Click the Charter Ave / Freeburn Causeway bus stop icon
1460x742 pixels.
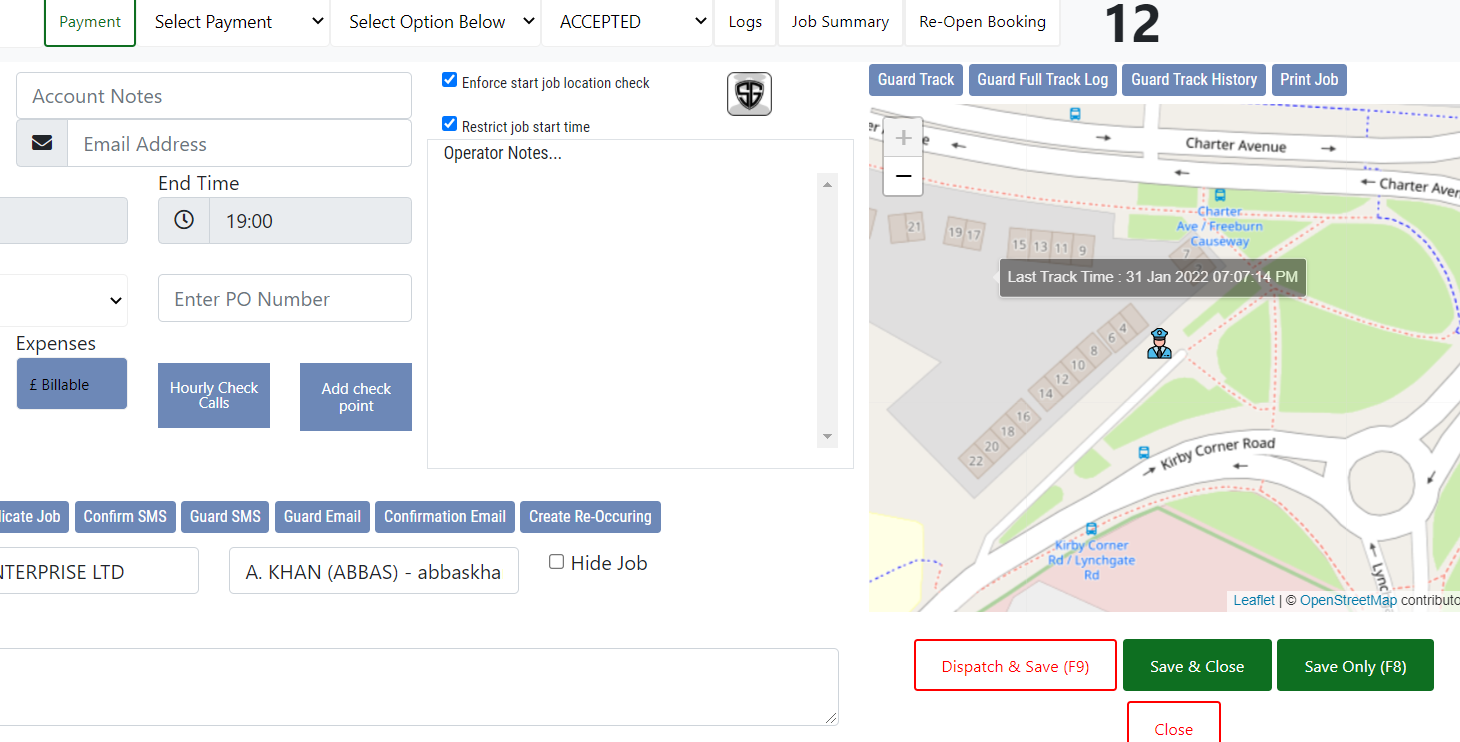[1219, 195]
